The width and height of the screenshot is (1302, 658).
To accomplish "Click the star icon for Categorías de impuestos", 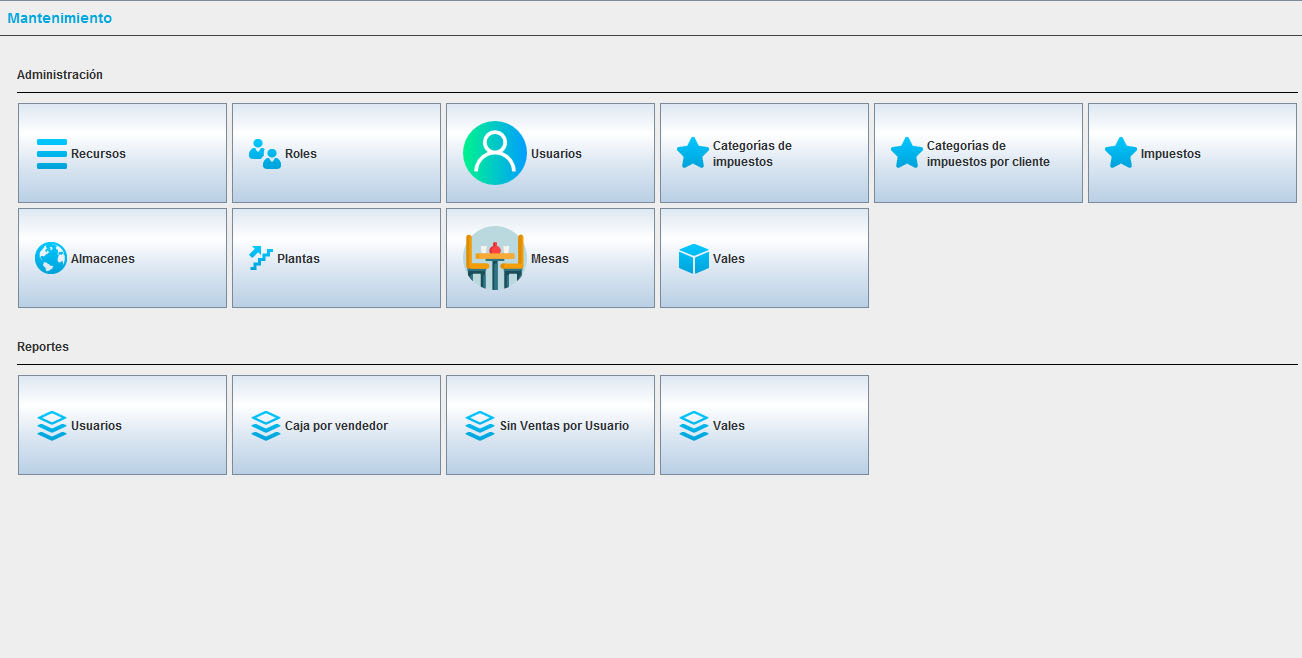I will [693, 153].
